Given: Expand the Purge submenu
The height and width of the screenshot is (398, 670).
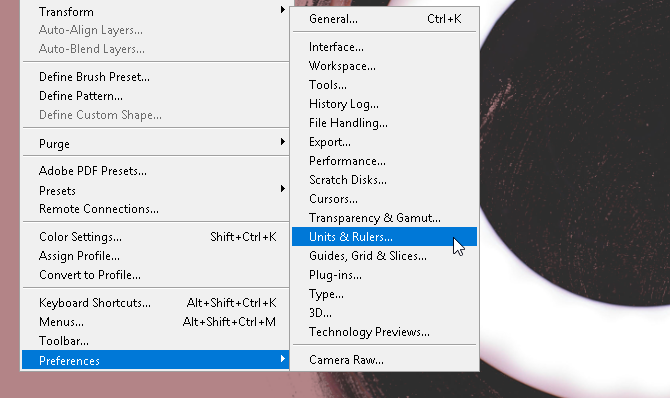Looking at the screenshot, I should (156, 144).
